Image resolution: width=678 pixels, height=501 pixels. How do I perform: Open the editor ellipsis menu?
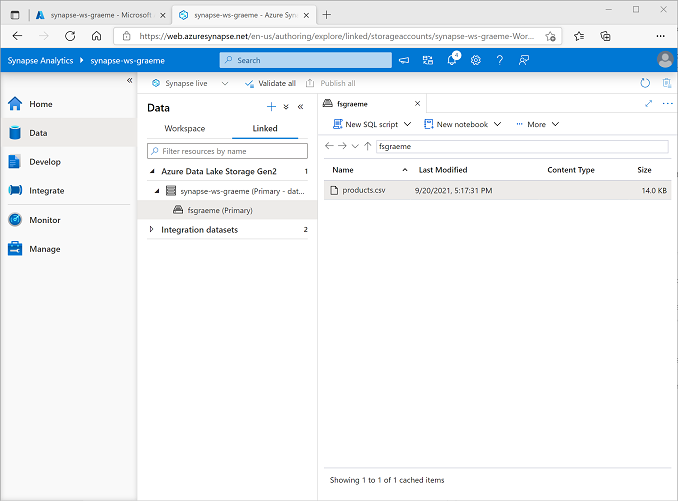[668, 103]
